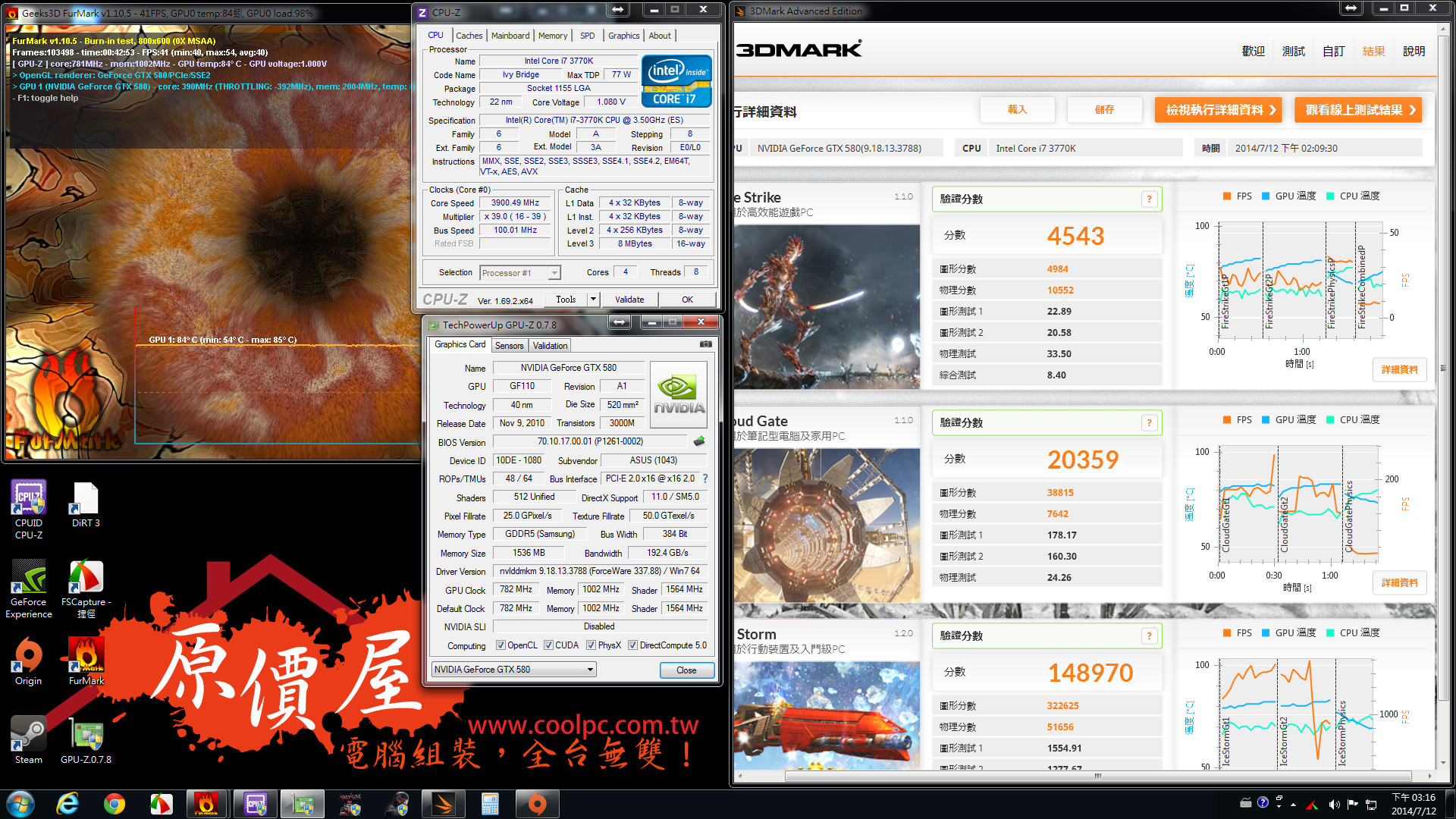Click the Validate button in CPU-Z
This screenshot has height=819, width=1456.
coord(629,300)
